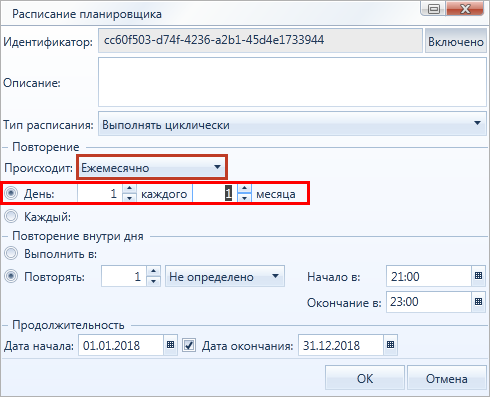490x397 pixels.
Task: Open the Начало в time picker icon
Action: point(478,276)
